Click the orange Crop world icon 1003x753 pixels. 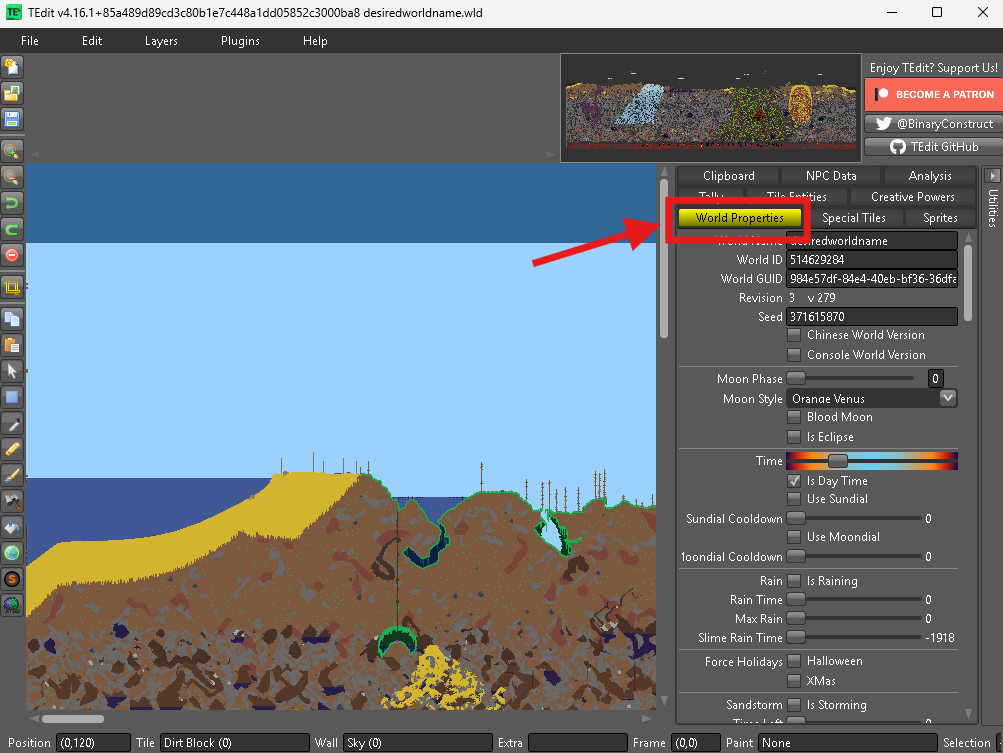point(12,287)
